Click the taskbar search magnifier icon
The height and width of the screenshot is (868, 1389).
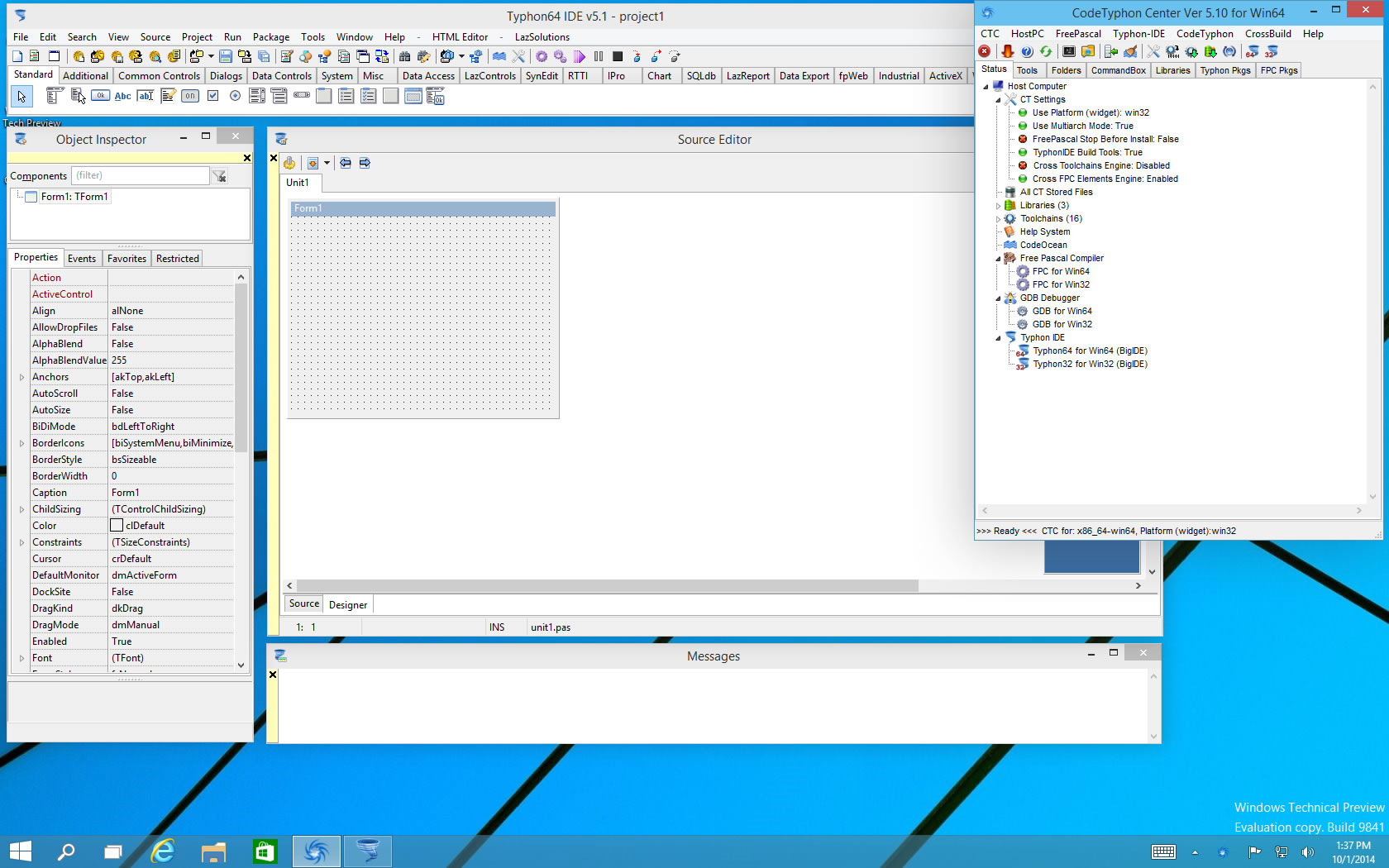(66, 851)
